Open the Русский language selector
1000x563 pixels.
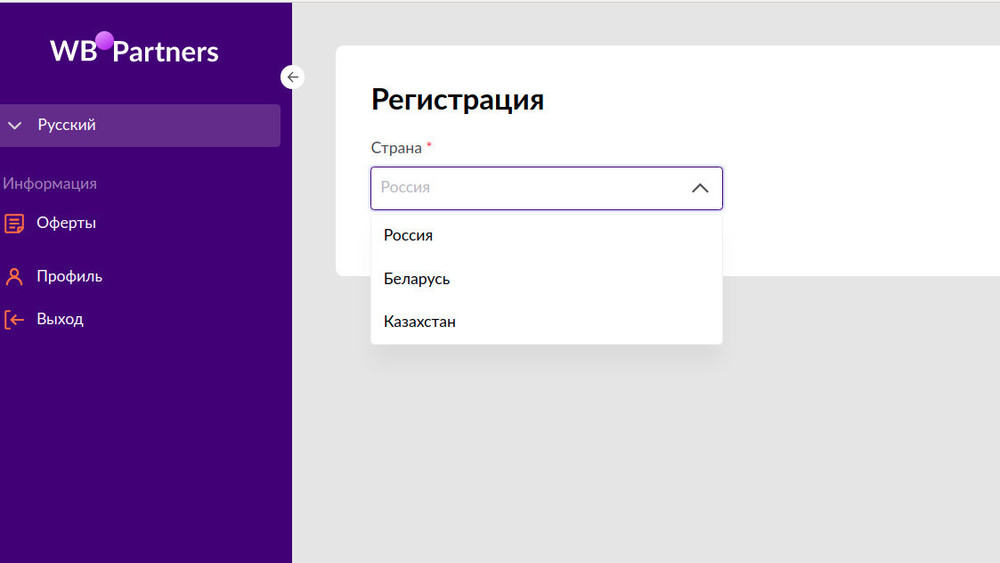tap(67, 126)
